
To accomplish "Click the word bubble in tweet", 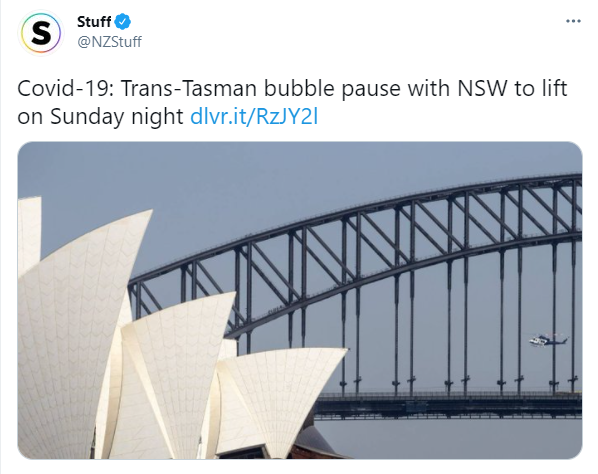I will point(299,88).
